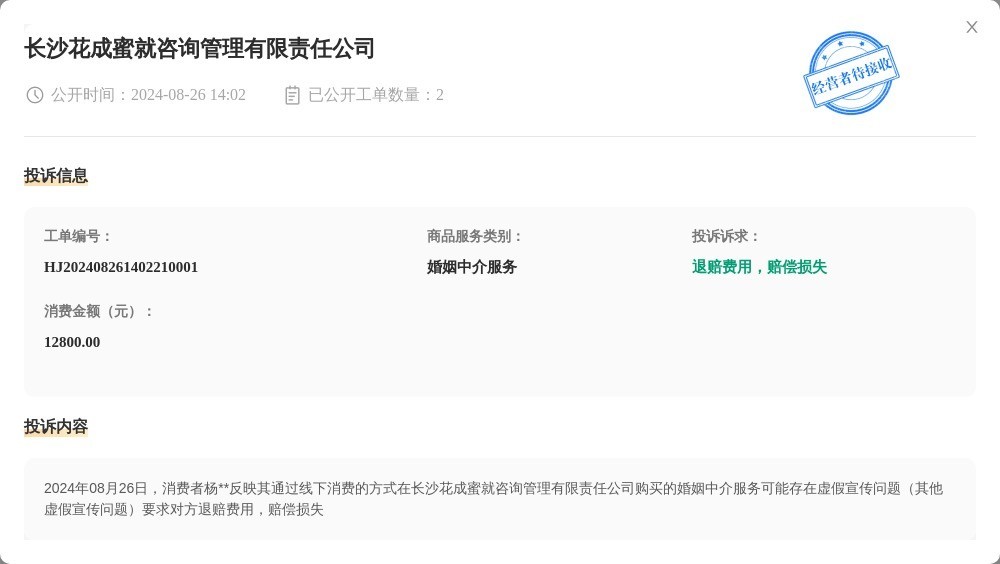Viewport: 1000px width, 564px height.
Task: Click the amount value 12800.00
Action: 72,342
